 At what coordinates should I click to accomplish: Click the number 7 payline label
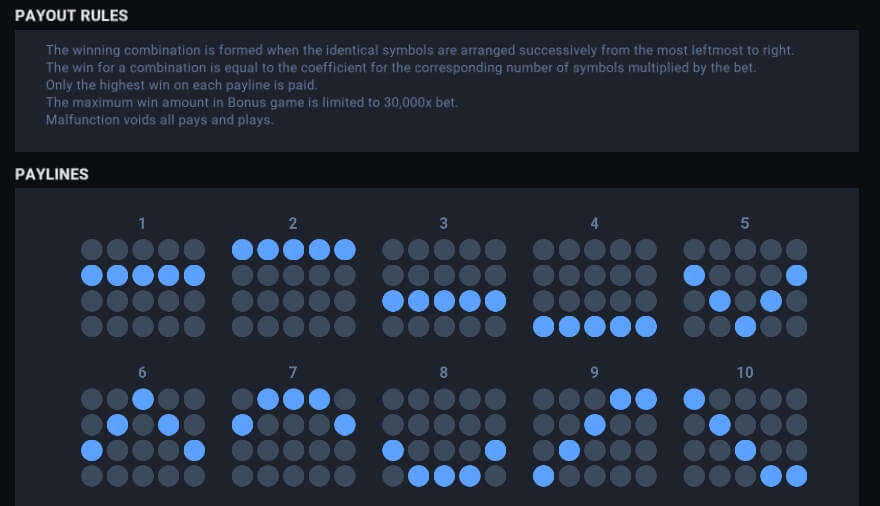(293, 372)
